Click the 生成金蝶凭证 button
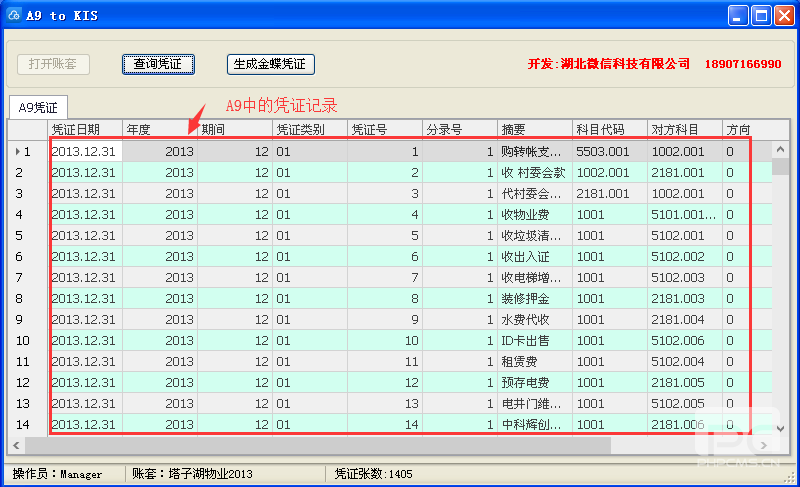This screenshot has width=800, height=487. click(x=271, y=64)
